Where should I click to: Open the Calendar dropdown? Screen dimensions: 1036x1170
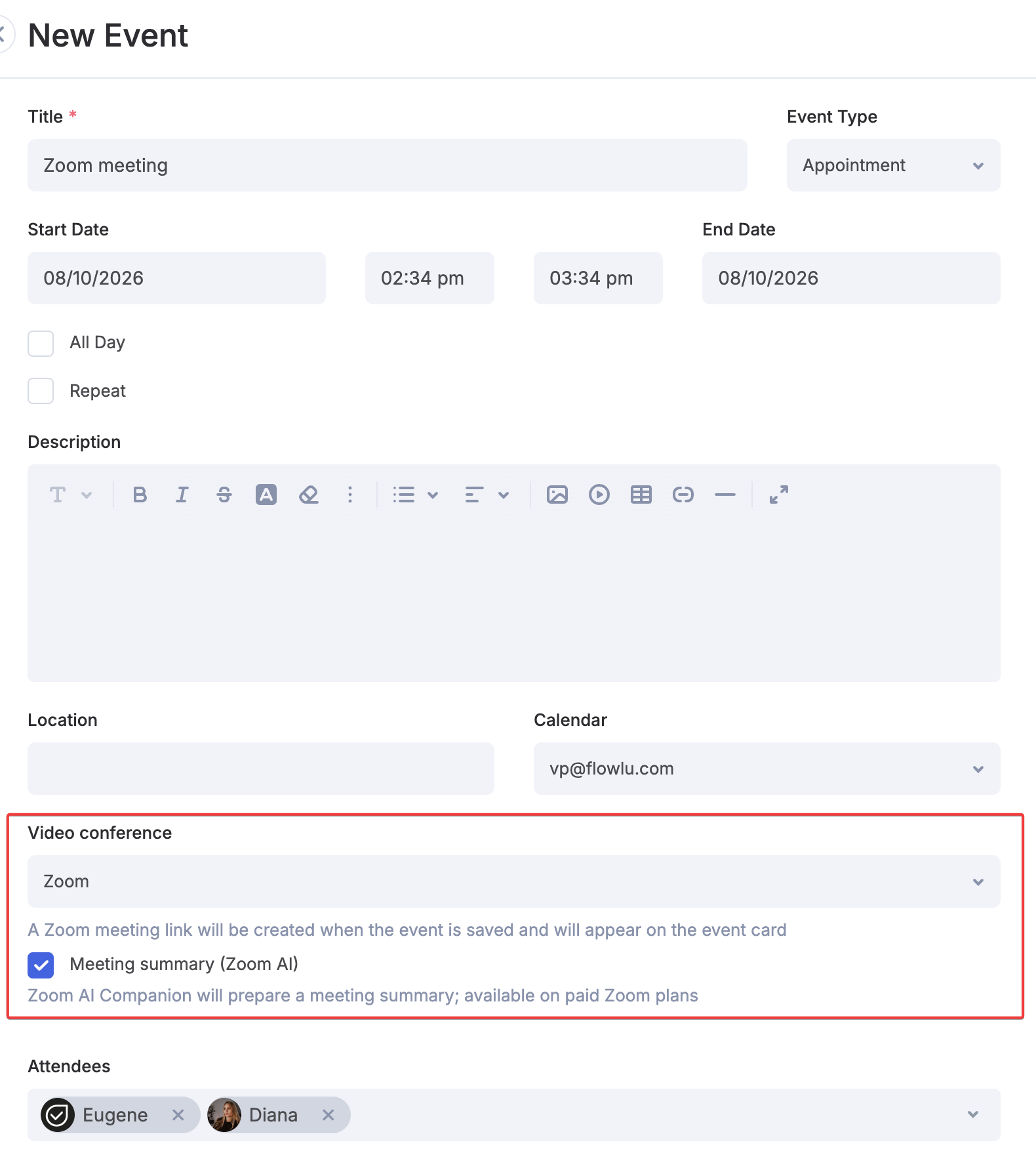point(767,769)
